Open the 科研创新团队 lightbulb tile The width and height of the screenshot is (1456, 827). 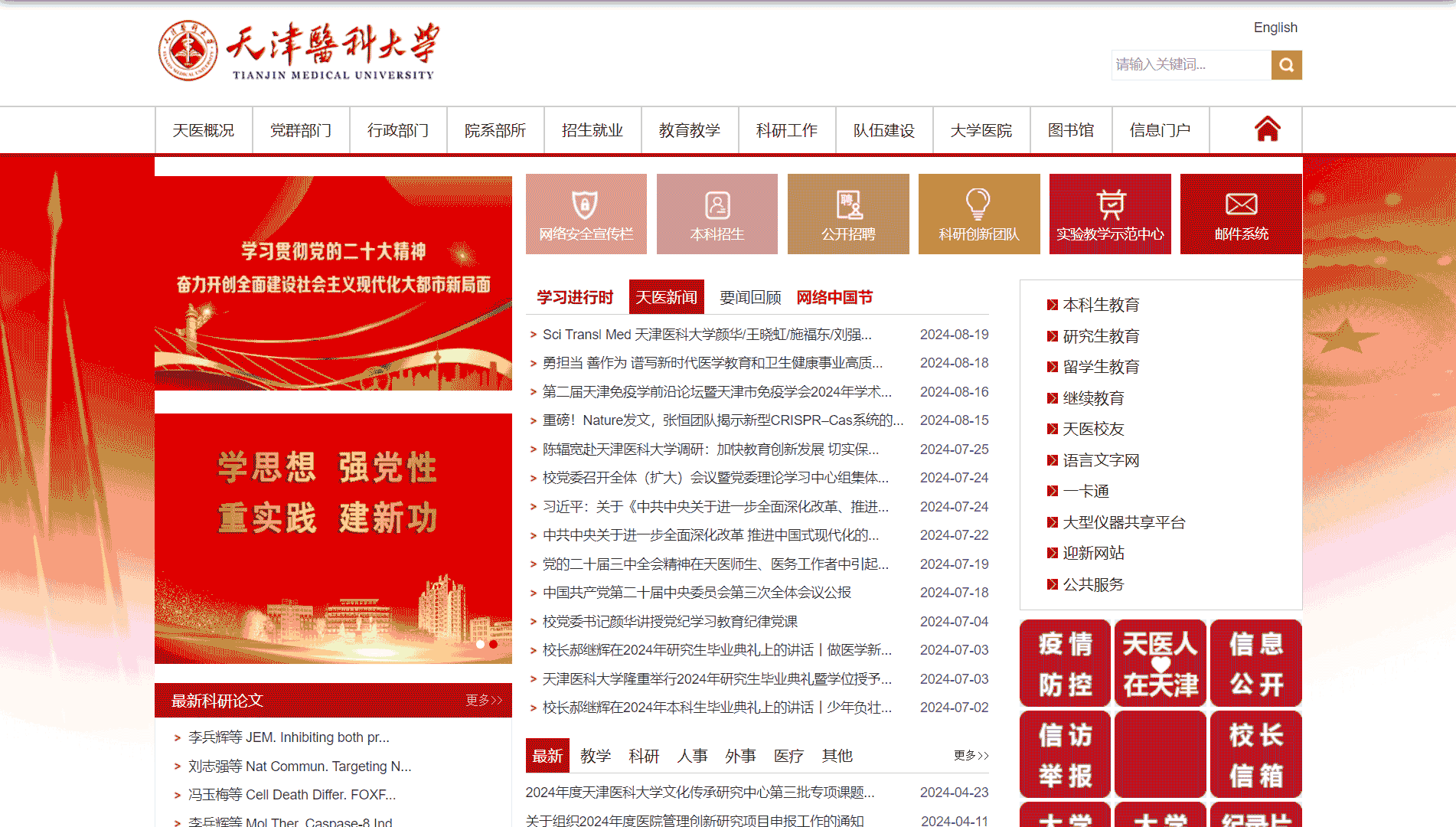pos(979,214)
